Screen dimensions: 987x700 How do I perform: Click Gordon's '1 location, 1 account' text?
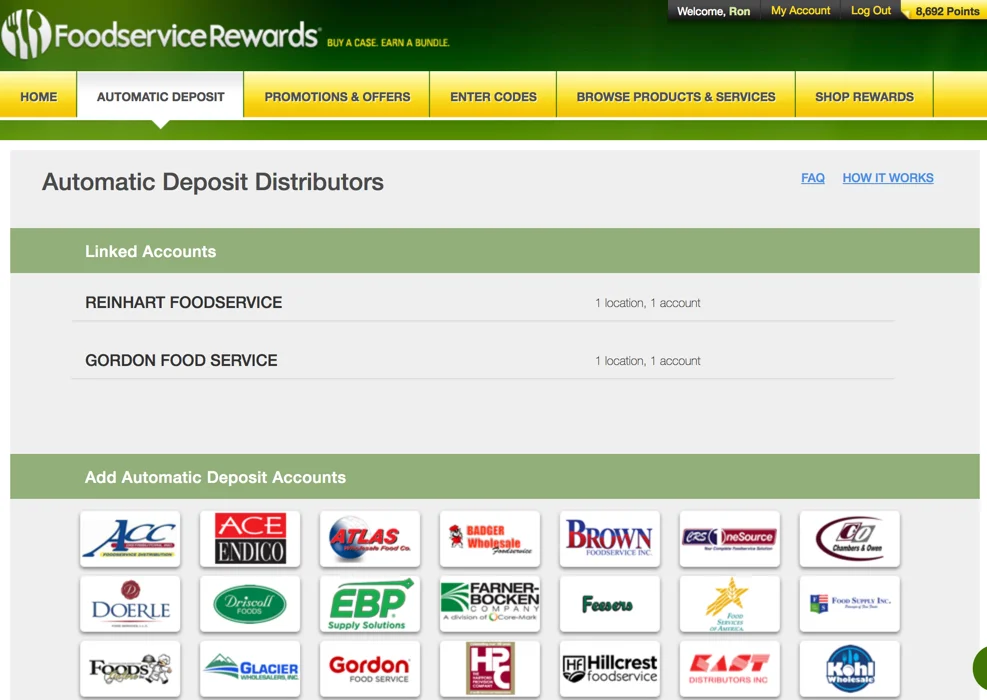click(648, 361)
